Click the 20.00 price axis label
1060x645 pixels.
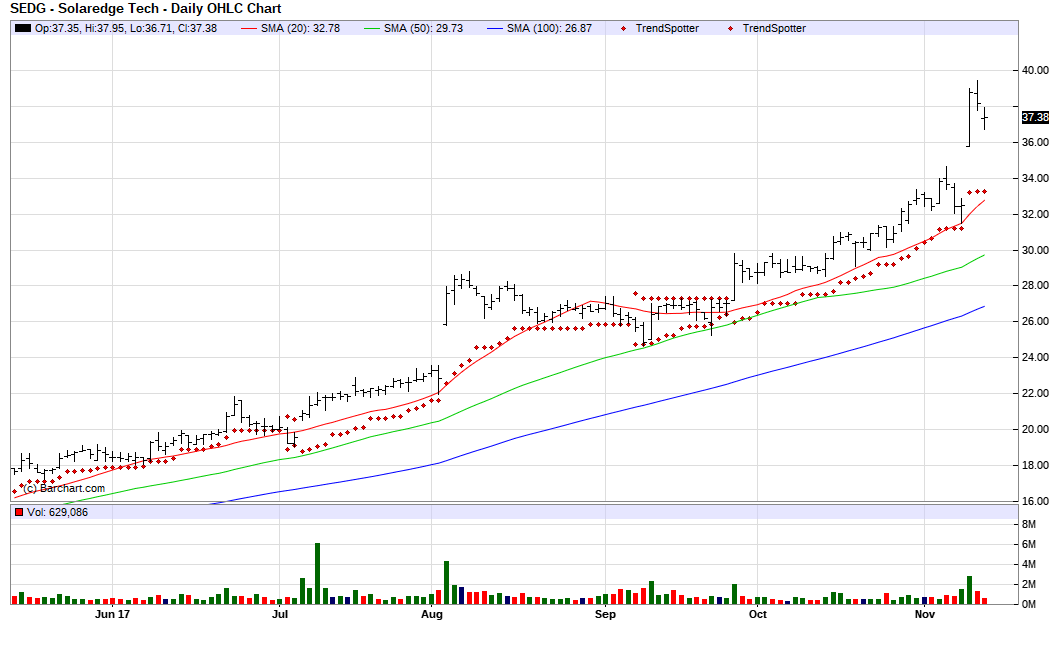tap(1035, 429)
